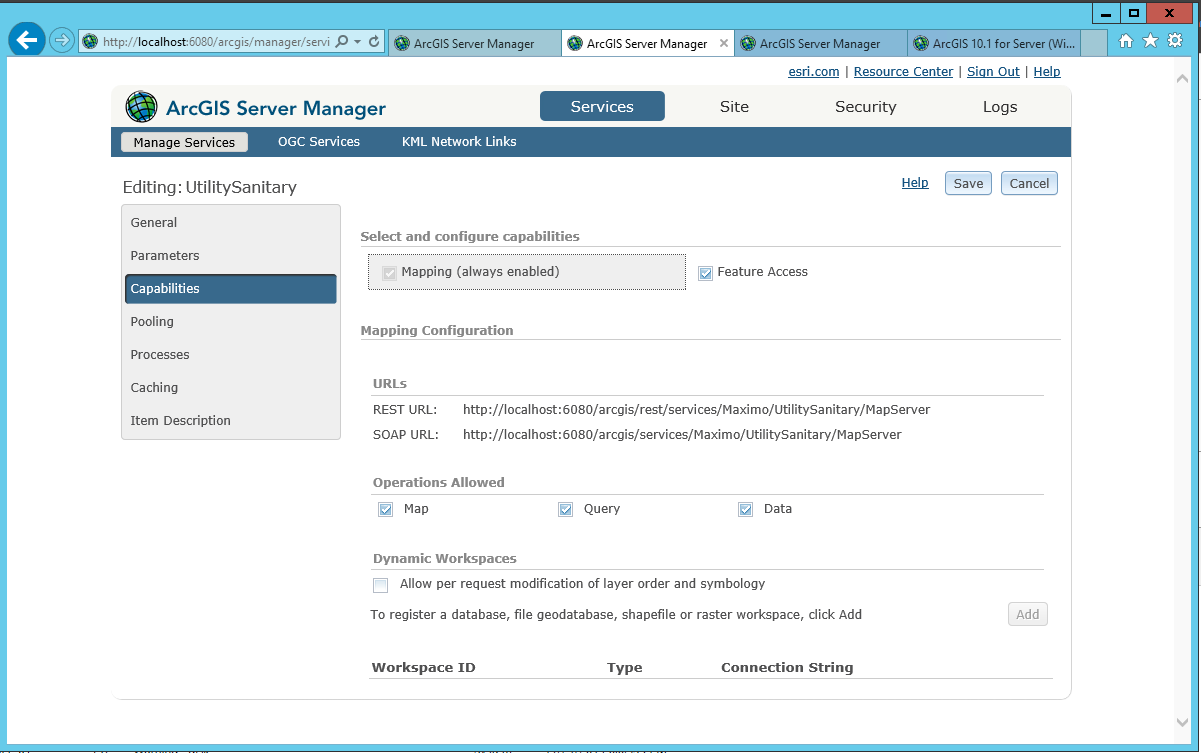This screenshot has width=1201, height=753.
Task: Open the Item Description section
Action: (231, 421)
